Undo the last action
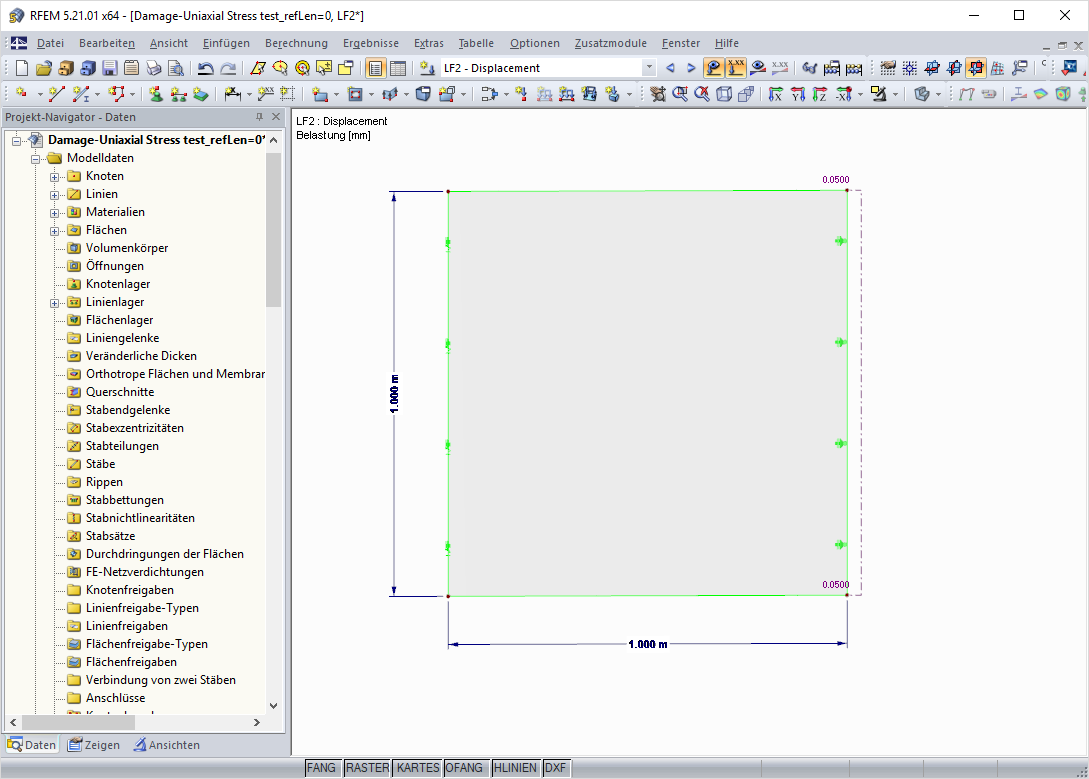1089x779 pixels. [x=205, y=67]
